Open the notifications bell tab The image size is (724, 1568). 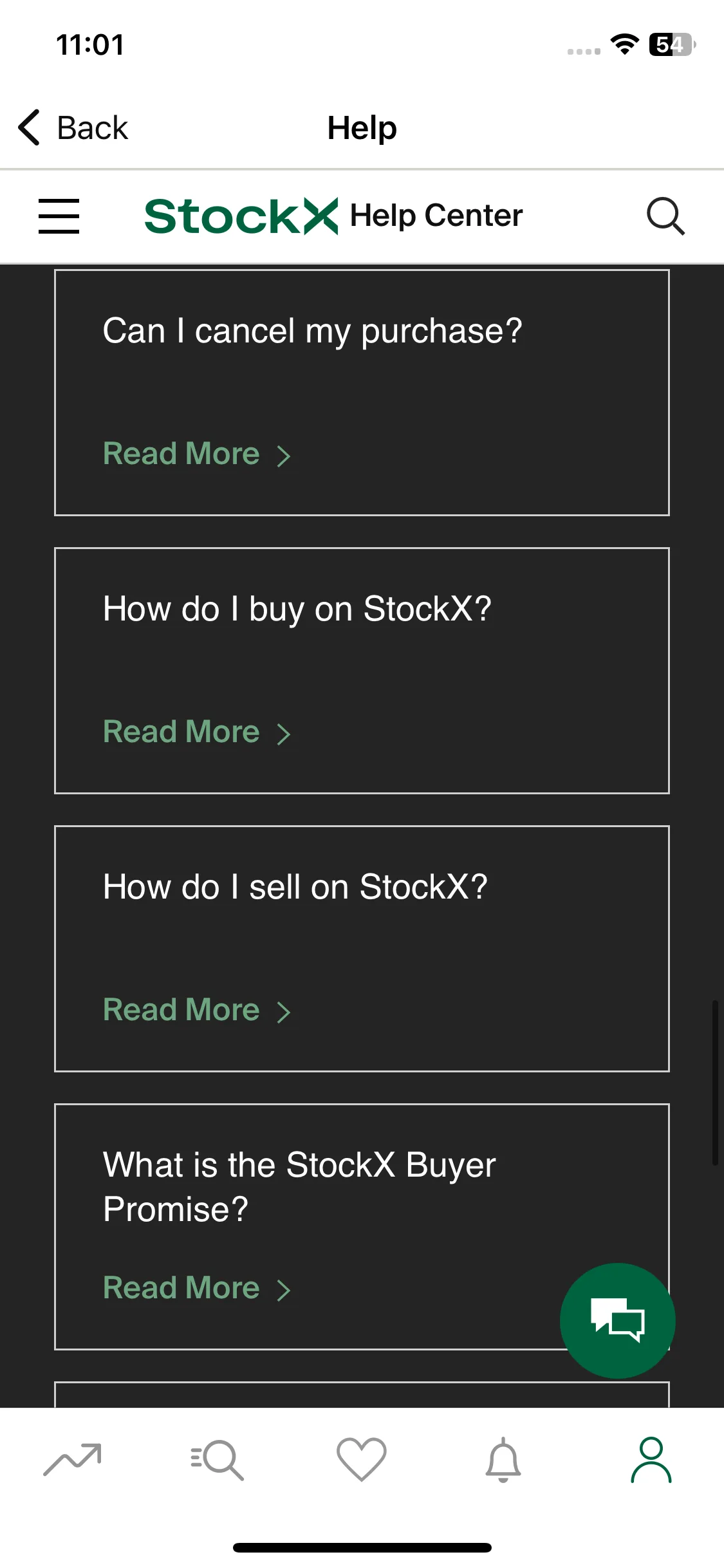coord(503,1459)
